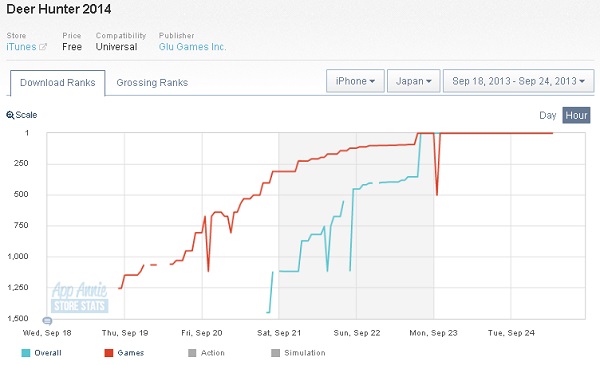Switch the chart to Day view
The width and height of the screenshot is (600, 365).
[547, 115]
